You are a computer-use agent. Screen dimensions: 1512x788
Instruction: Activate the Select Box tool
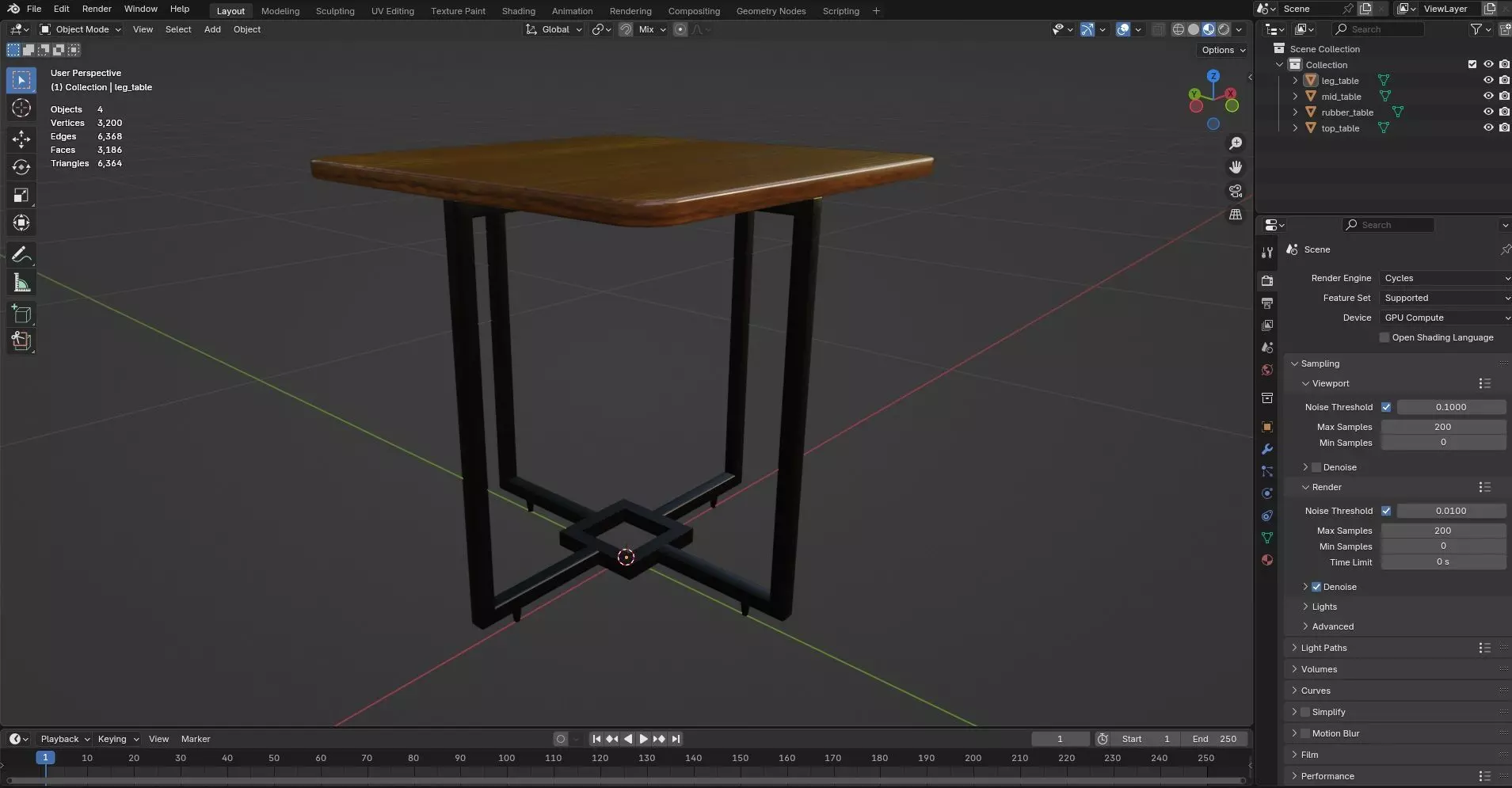tap(21, 80)
